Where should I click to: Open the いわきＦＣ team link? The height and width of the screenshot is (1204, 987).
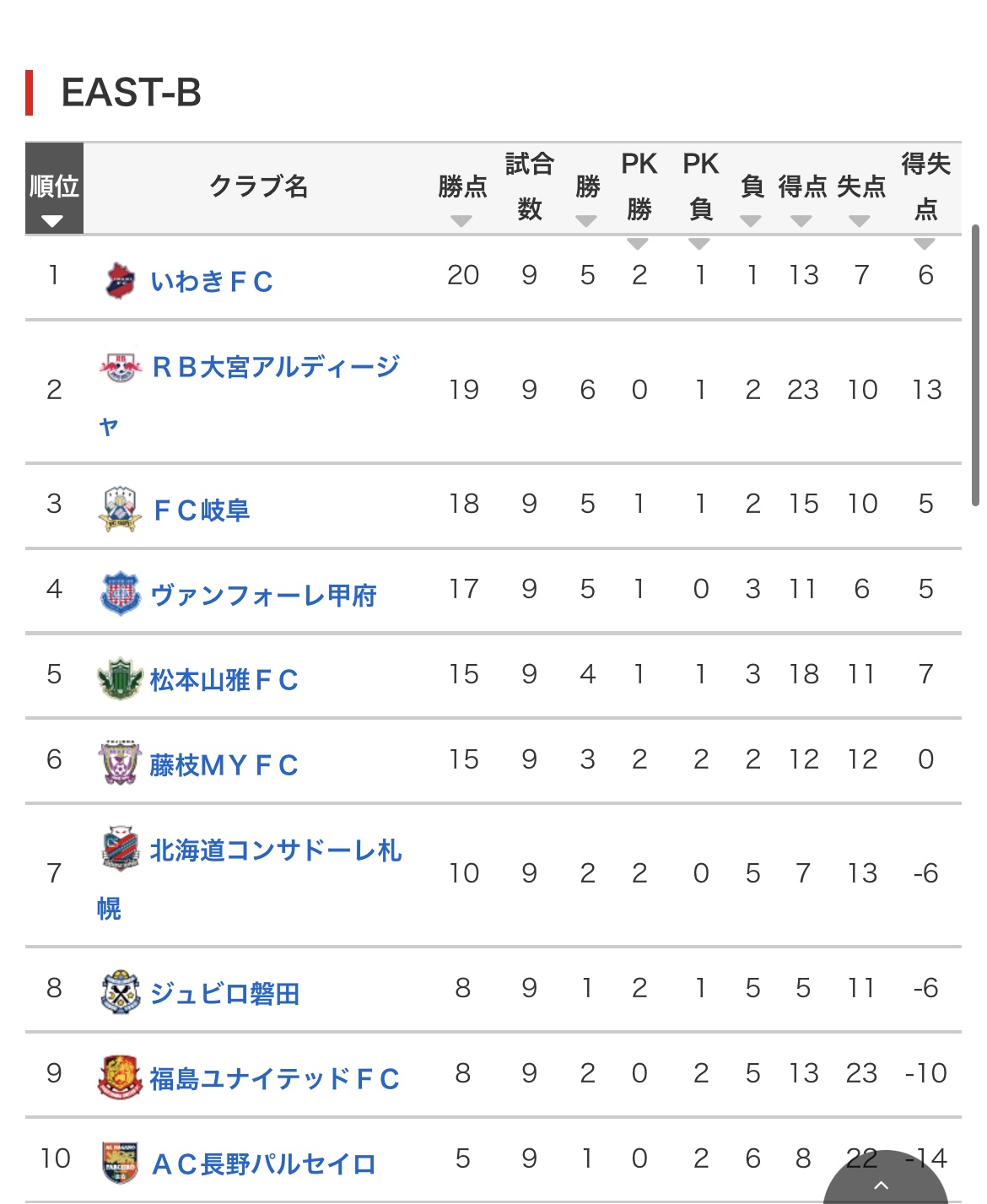[212, 281]
